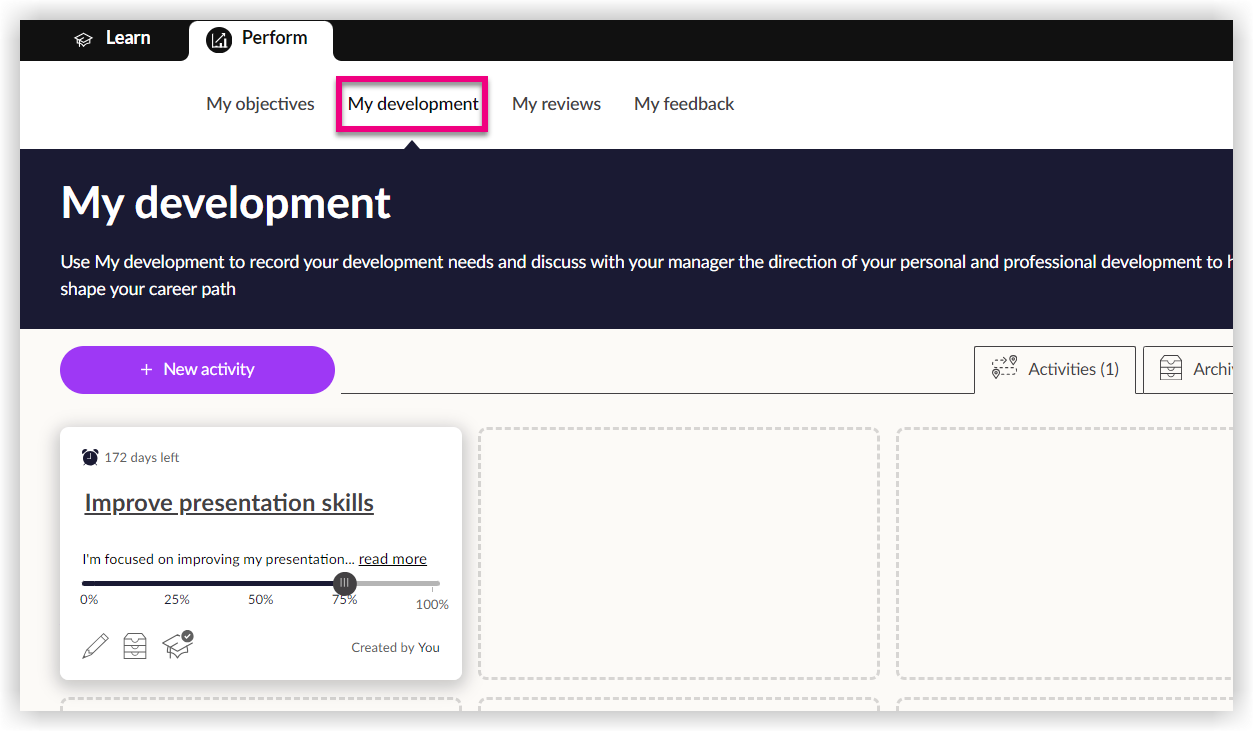This screenshot has height=732, width=1254.
Task: Click the alarm clock icon beside 172 days left
Action: pos(90,456)
